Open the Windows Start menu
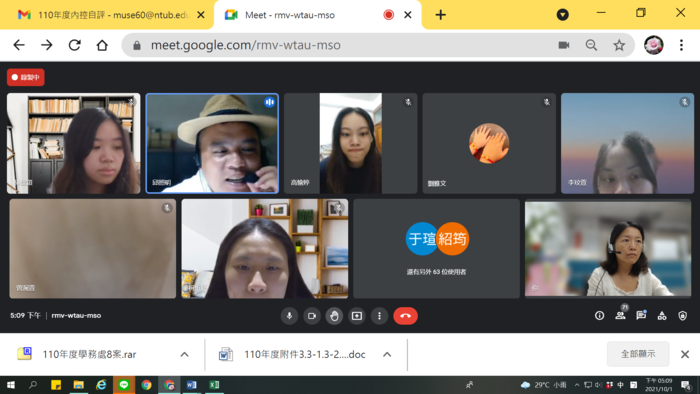700x394 pixels. pos(11,385)
